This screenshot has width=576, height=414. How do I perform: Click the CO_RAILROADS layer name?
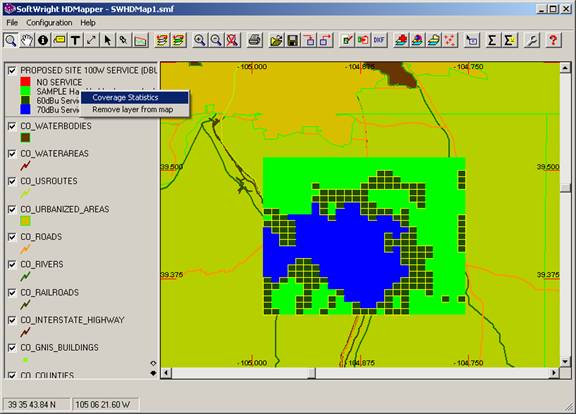click(50, 292)
